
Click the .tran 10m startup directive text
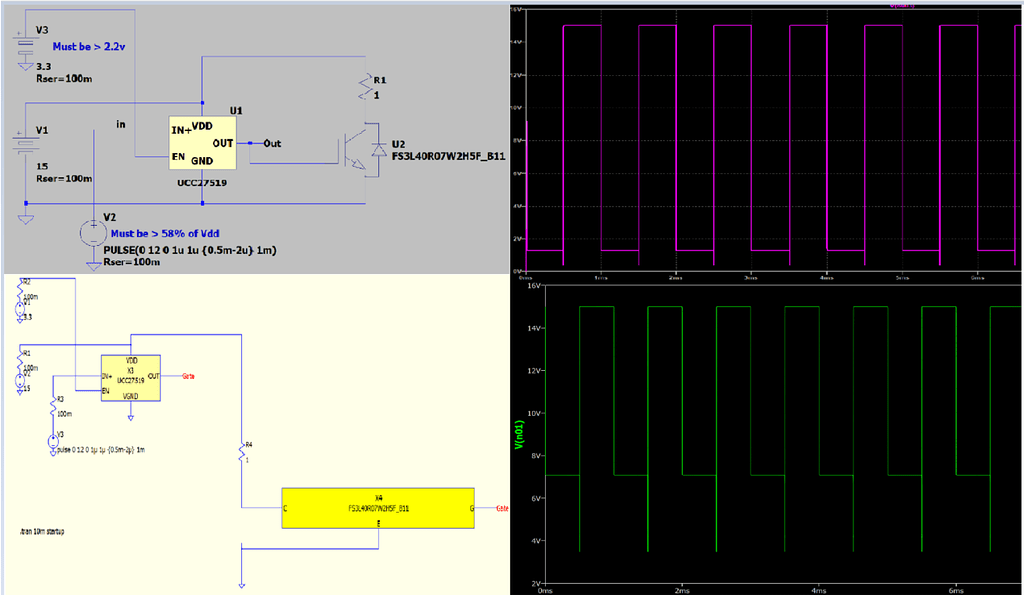coord(40,532)
